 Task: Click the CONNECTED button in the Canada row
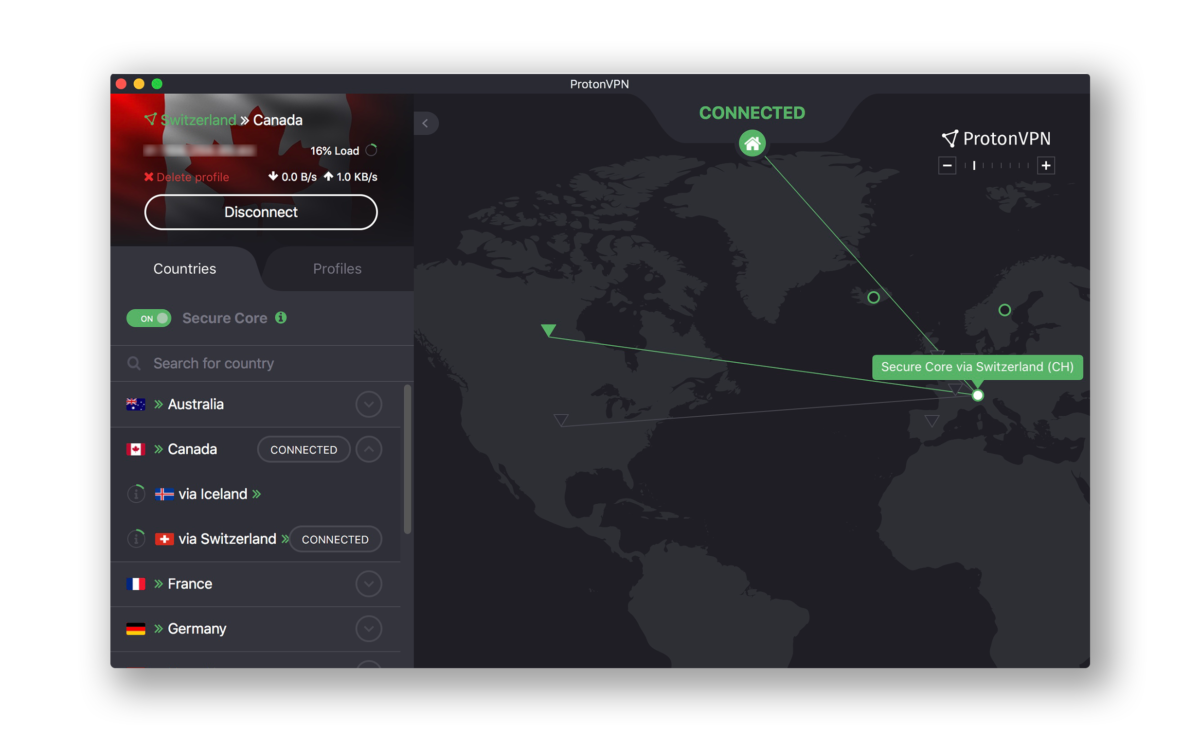click(x=304, y=450)
